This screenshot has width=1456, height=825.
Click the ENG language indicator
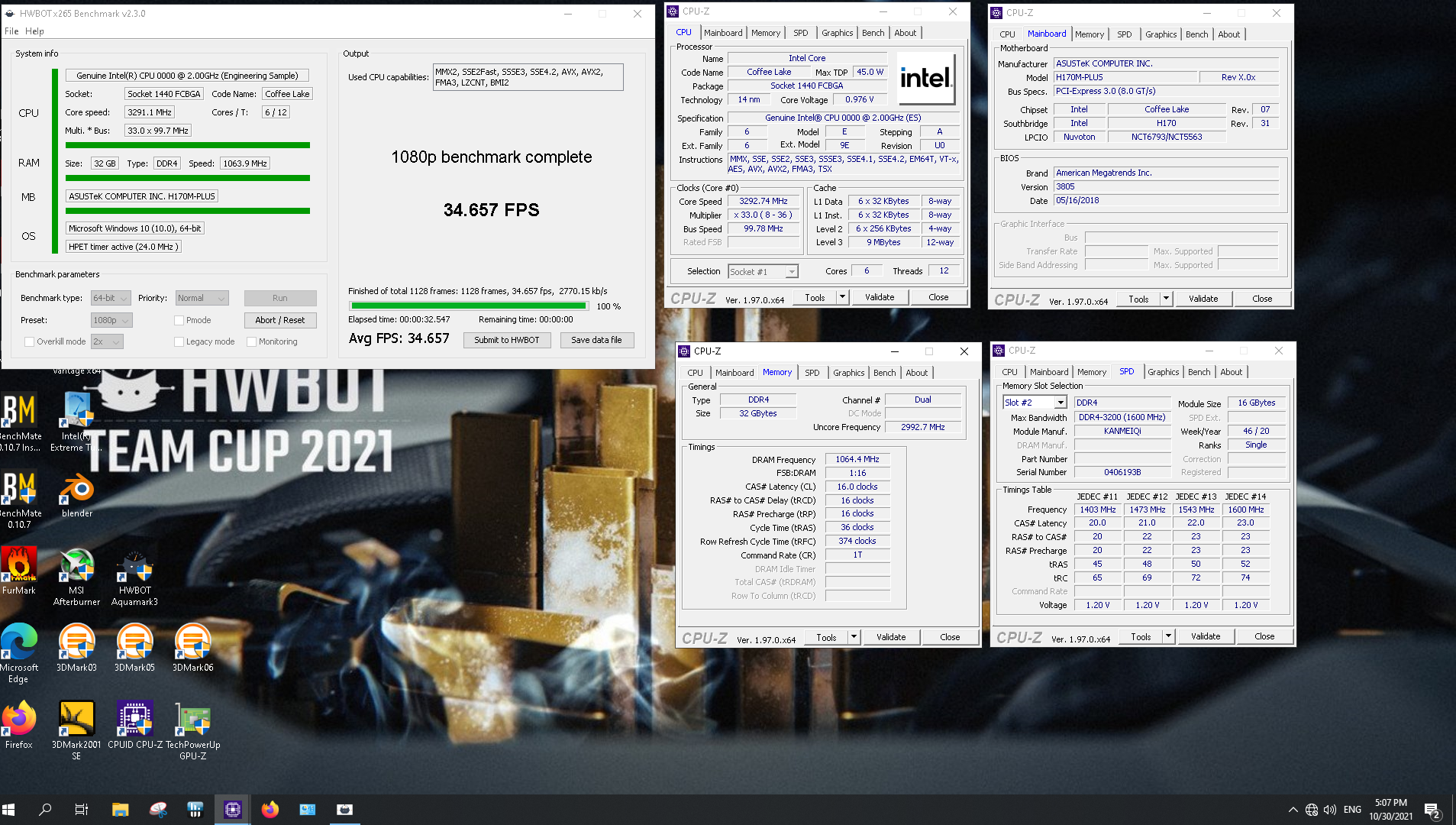click(1352, 810)
